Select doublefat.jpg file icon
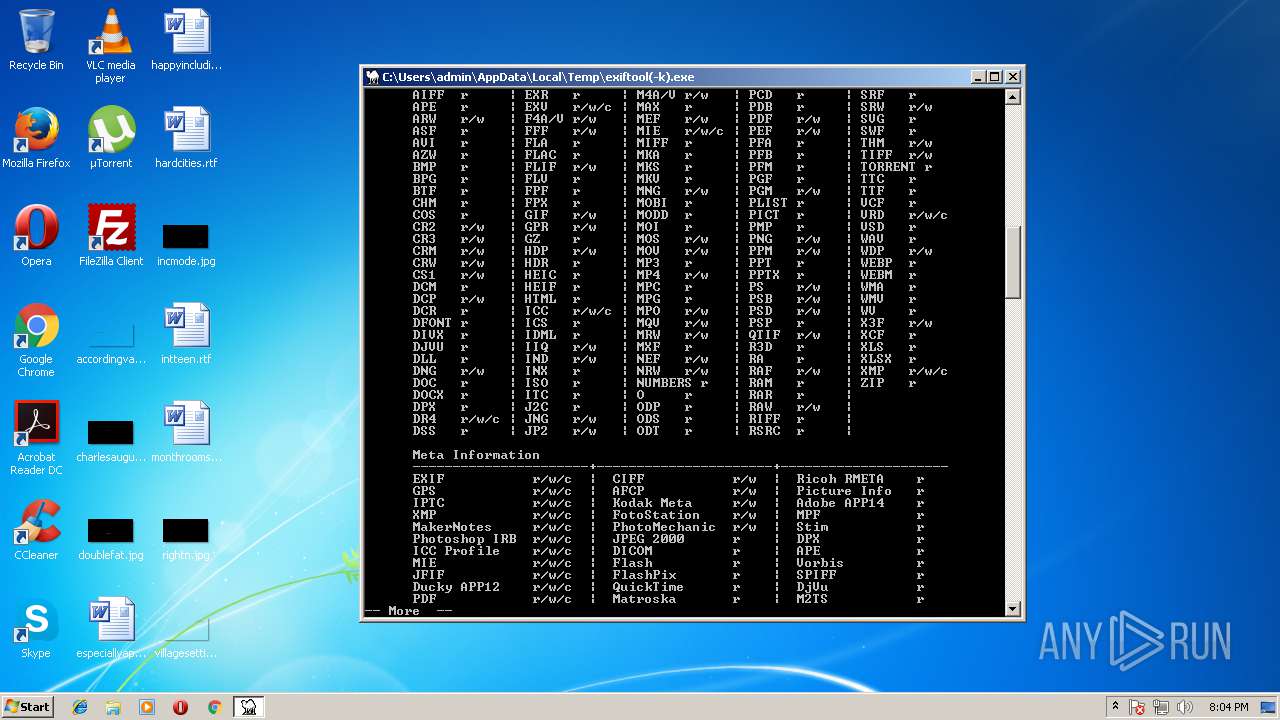This screenshot has width=1280, height=720. 110,538
